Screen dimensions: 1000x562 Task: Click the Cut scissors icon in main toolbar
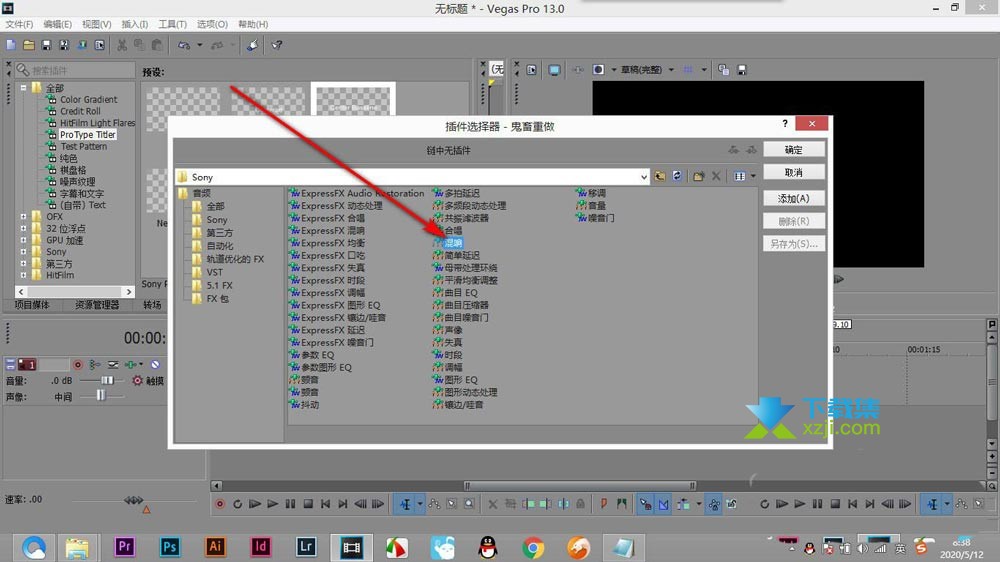click(x=122, y=45)
